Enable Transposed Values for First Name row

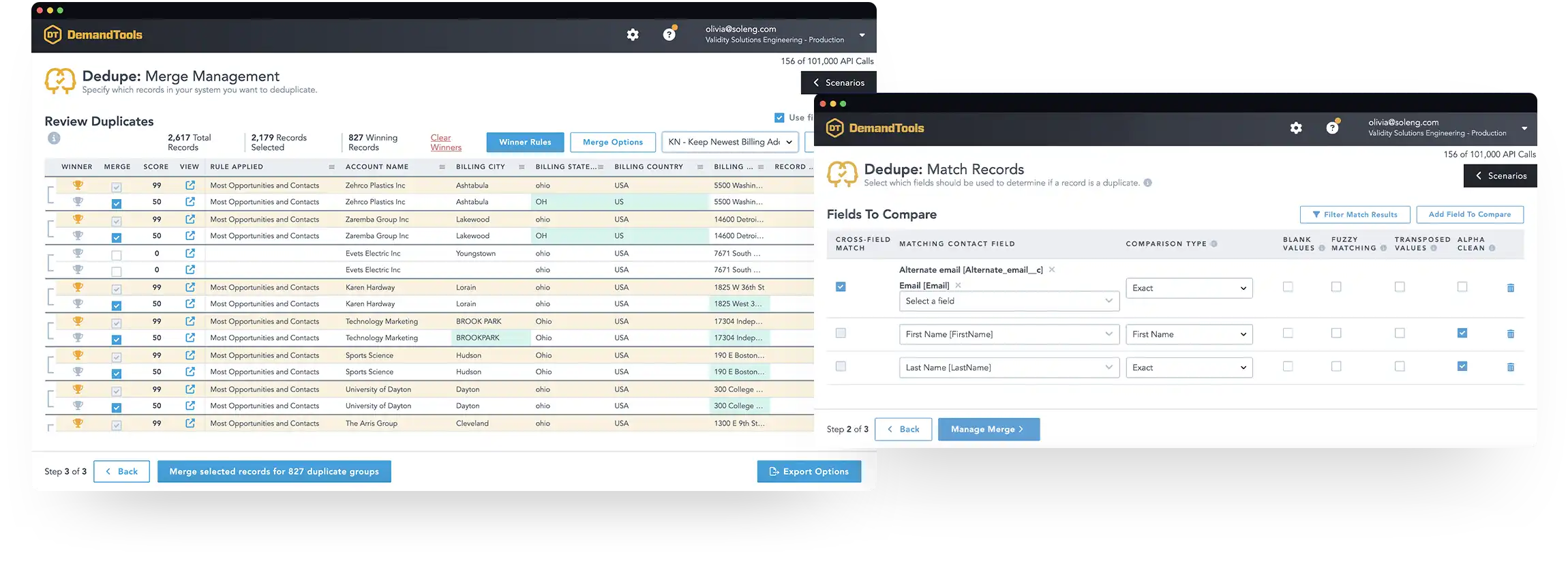[x=1400, y=333]
